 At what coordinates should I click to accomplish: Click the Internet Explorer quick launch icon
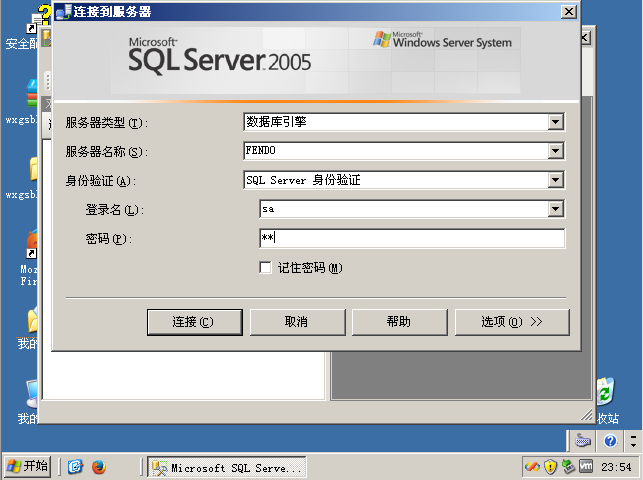(x=75, y=467)
